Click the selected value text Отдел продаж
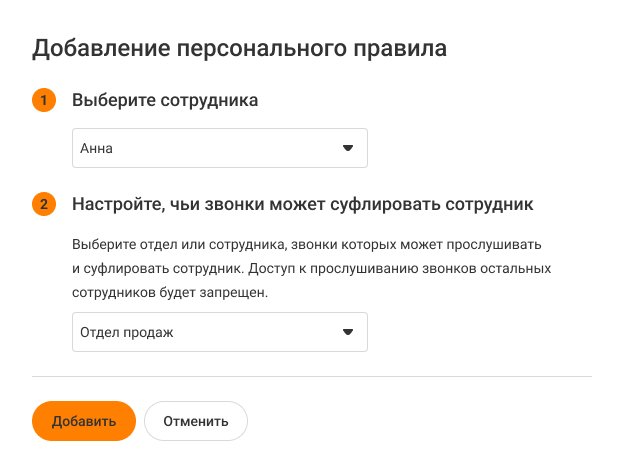This screenshot has height=473, width=624. (127, 332)
